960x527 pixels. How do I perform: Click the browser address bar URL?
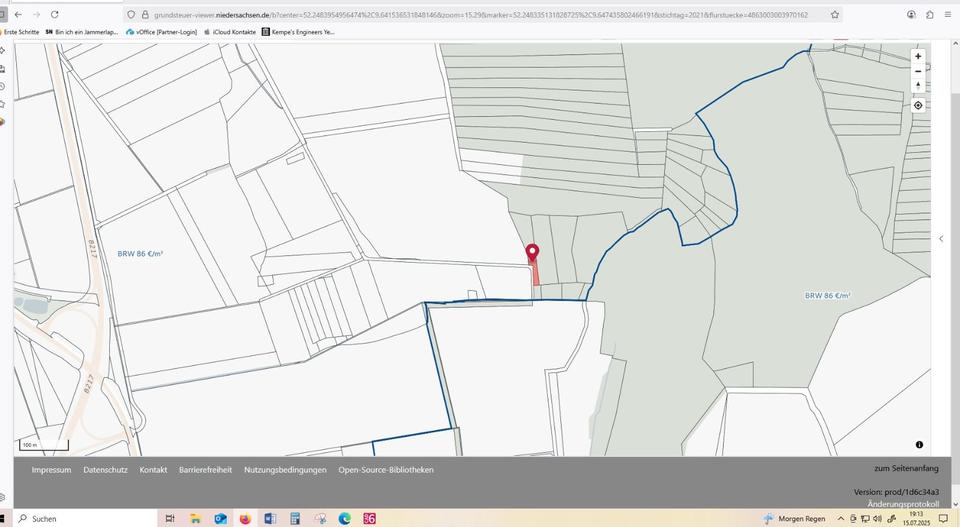pyautogui.click(x=480, y=15)
